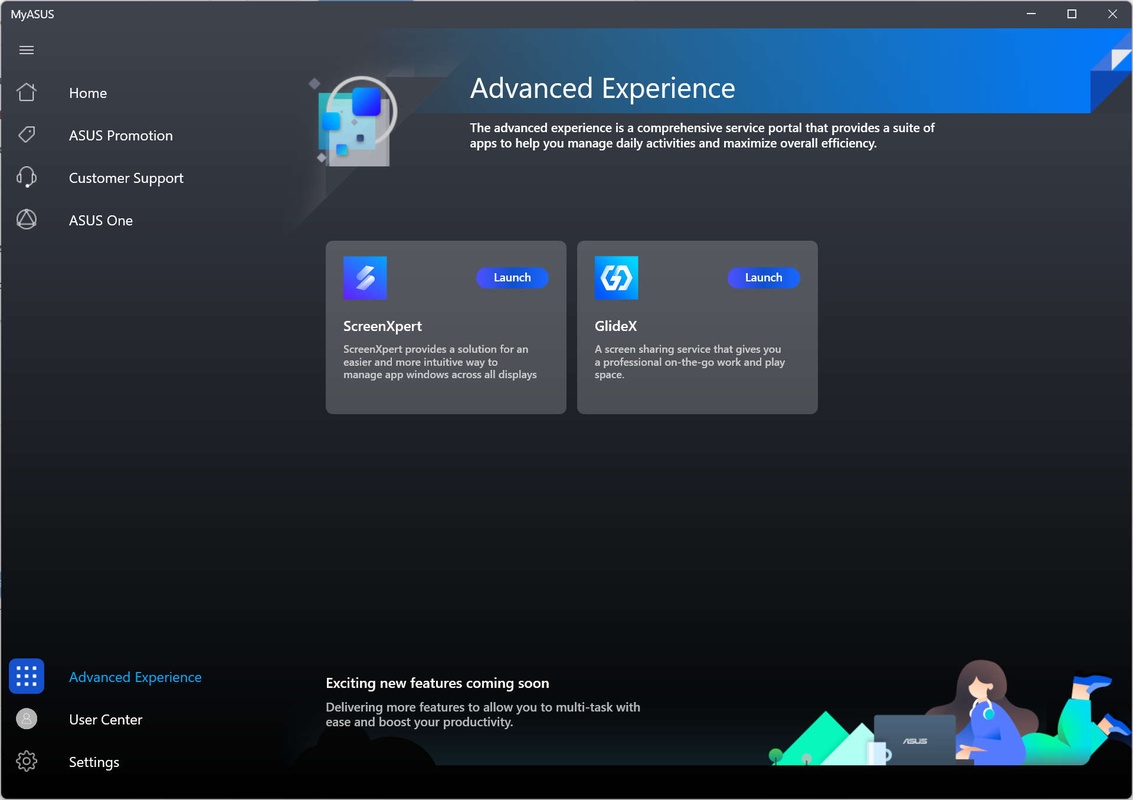Go to the Home menu item
The width and height of the screenshot is (1133, 800).
click(x=88, y=93)
